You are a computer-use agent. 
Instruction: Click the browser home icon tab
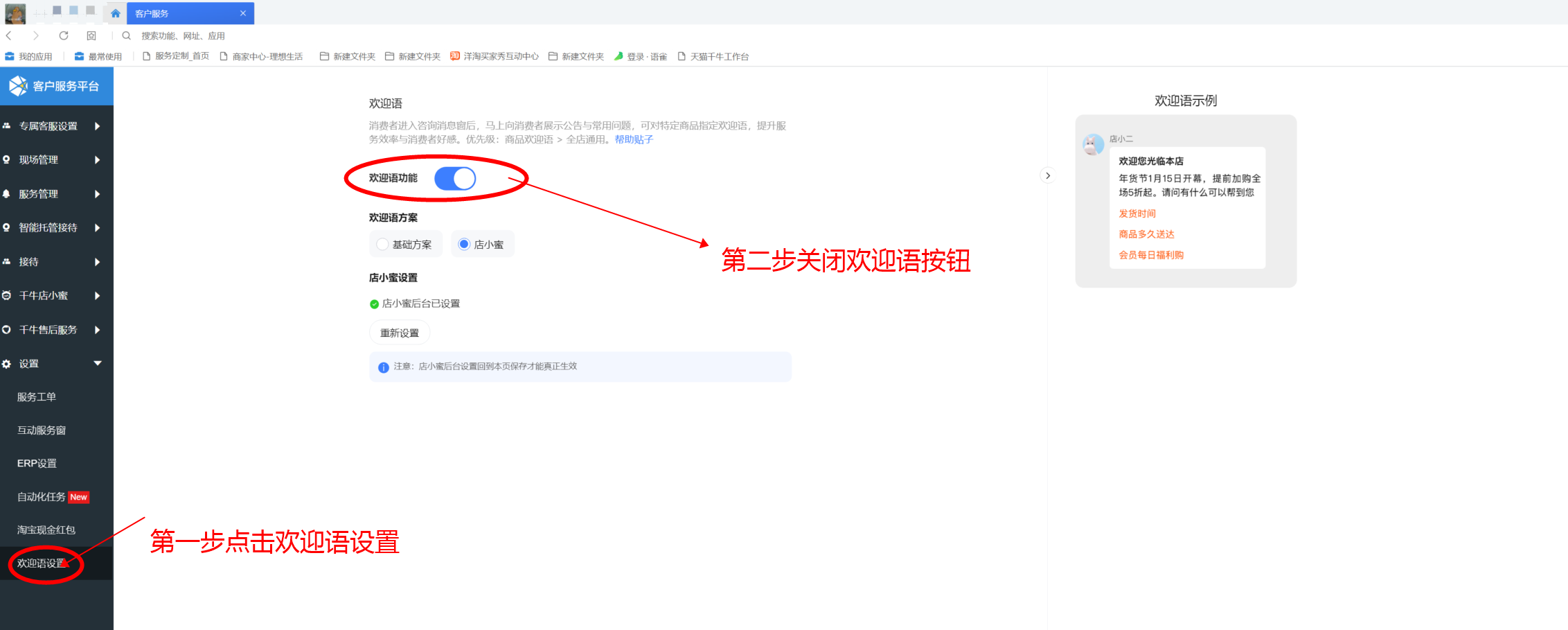coord(116,13)
